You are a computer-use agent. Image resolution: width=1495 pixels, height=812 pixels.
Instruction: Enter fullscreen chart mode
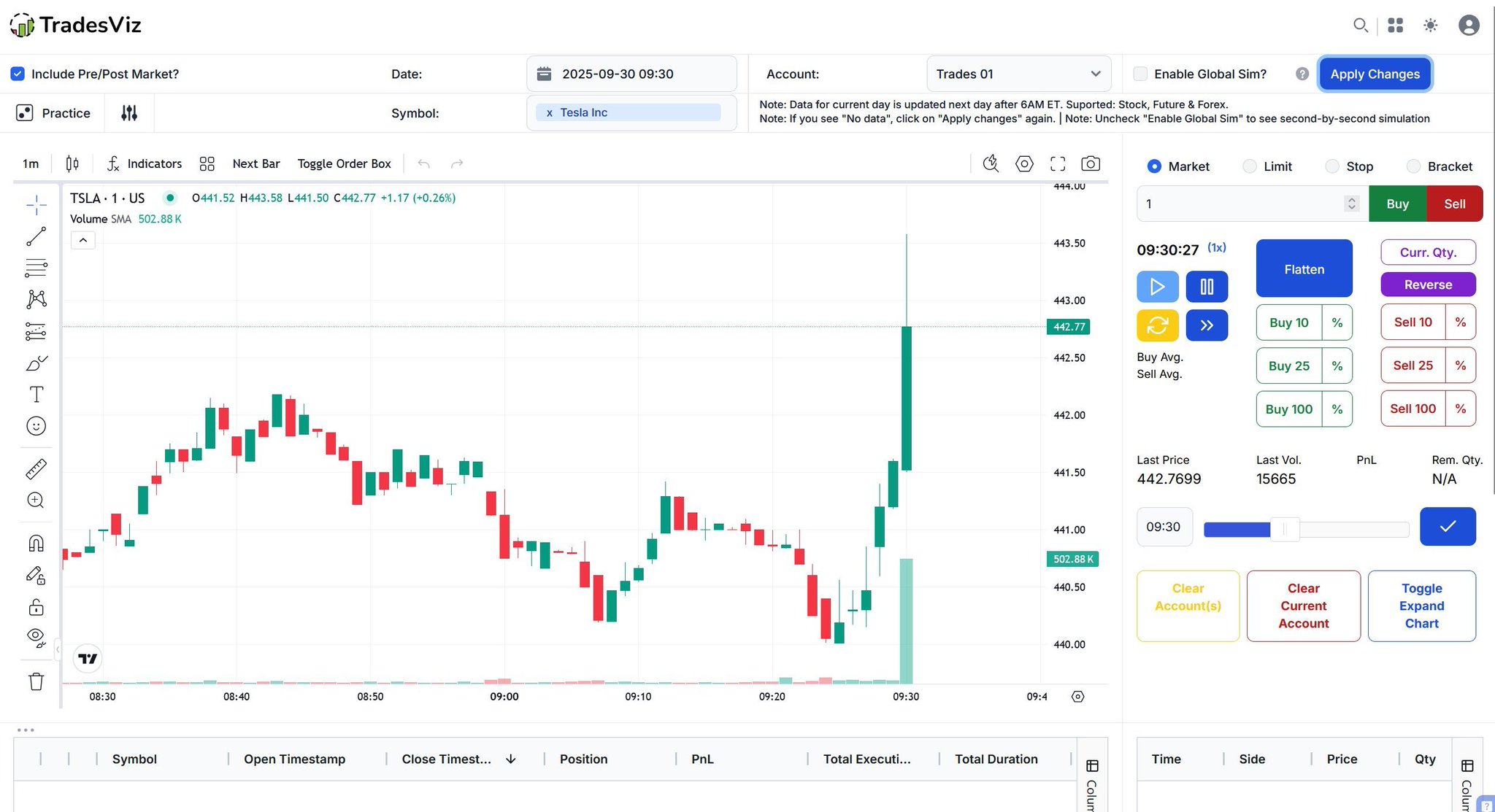(1058, 163)
